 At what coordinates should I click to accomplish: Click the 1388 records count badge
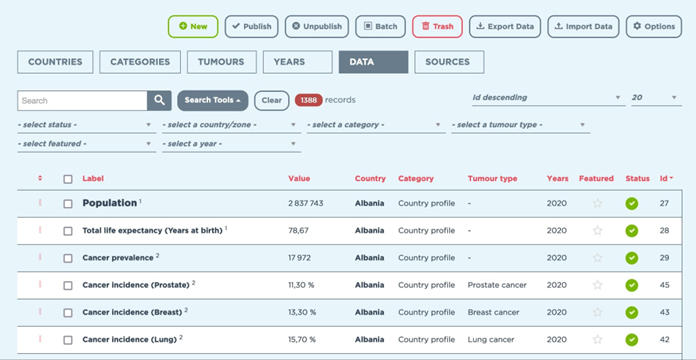[308, 100]
